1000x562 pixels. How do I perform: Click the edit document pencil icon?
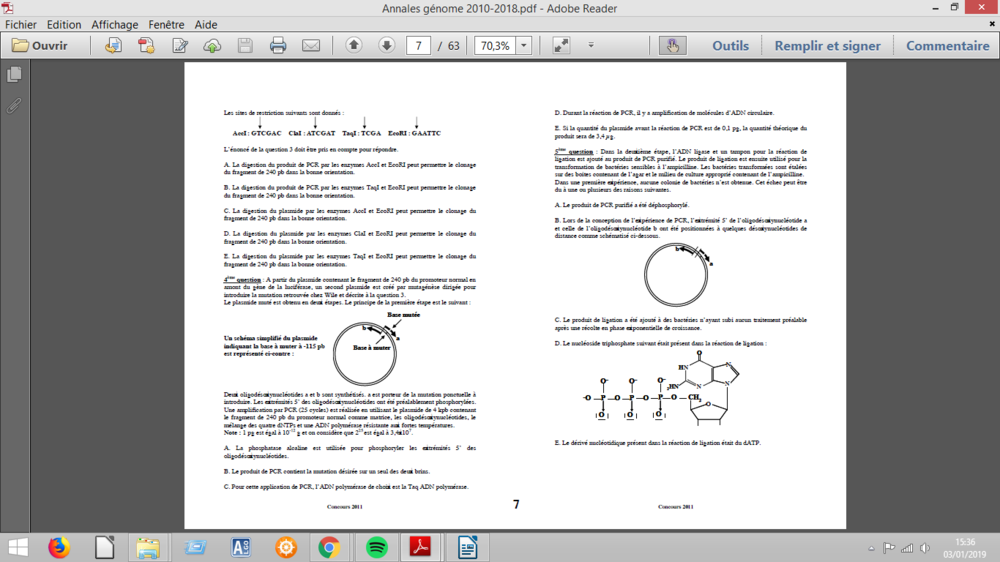click(180, 46)
